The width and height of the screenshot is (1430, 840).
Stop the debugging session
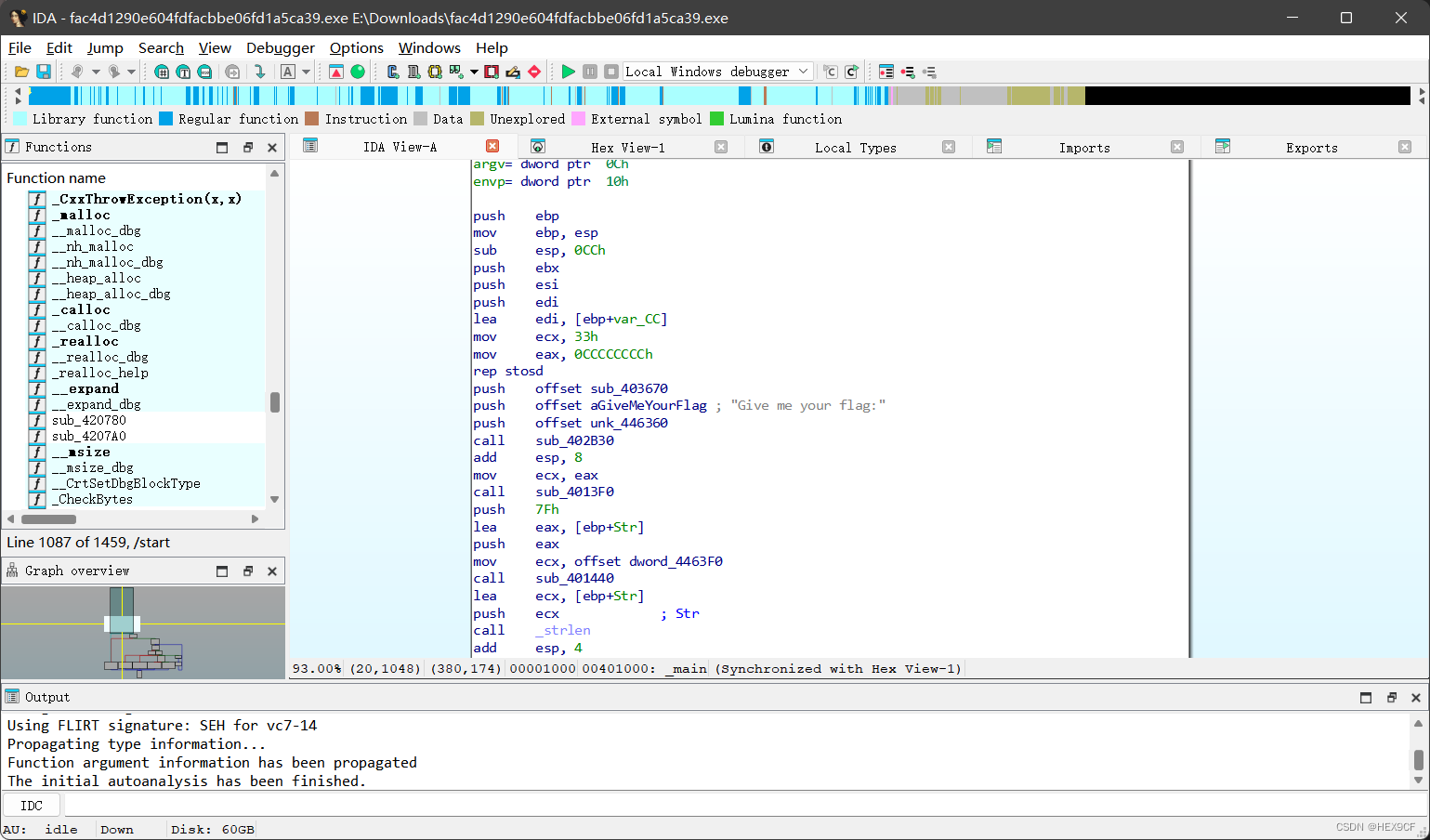(610, 72)
